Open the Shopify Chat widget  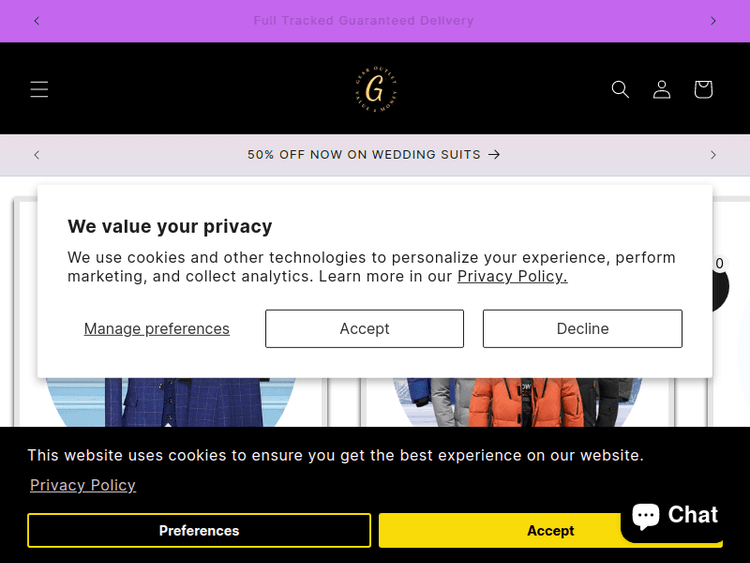click(x=674, y=516)
